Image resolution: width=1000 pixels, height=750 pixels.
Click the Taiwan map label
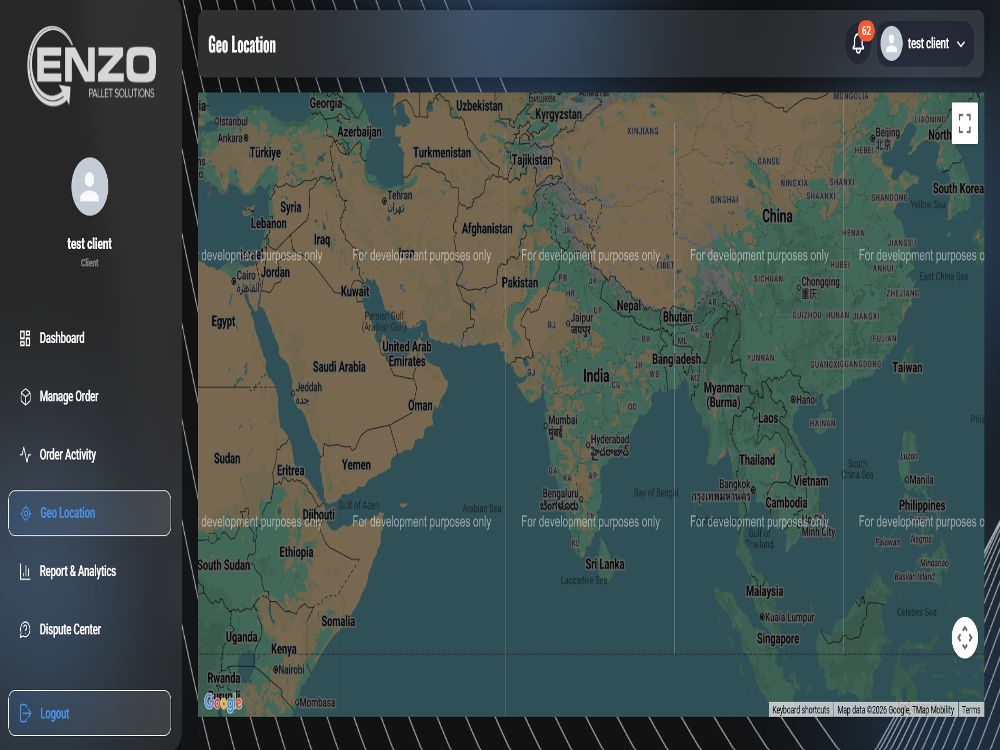coord(907,367)
